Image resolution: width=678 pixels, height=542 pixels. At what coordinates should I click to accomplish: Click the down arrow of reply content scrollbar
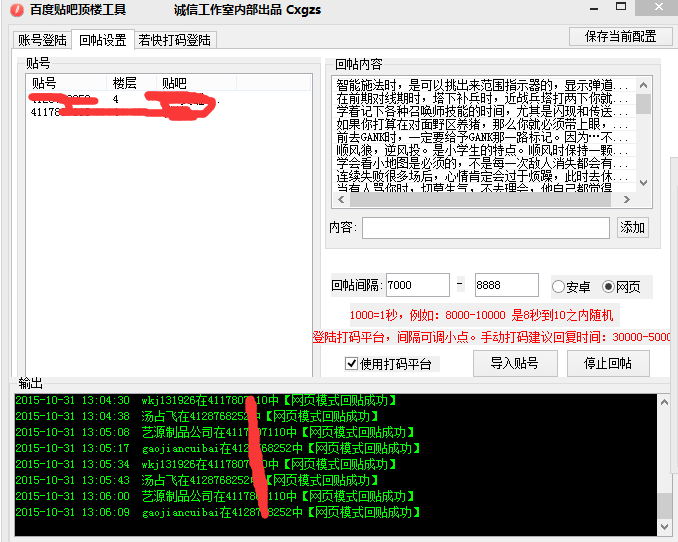pyautogui.click(x=643, y=183)
